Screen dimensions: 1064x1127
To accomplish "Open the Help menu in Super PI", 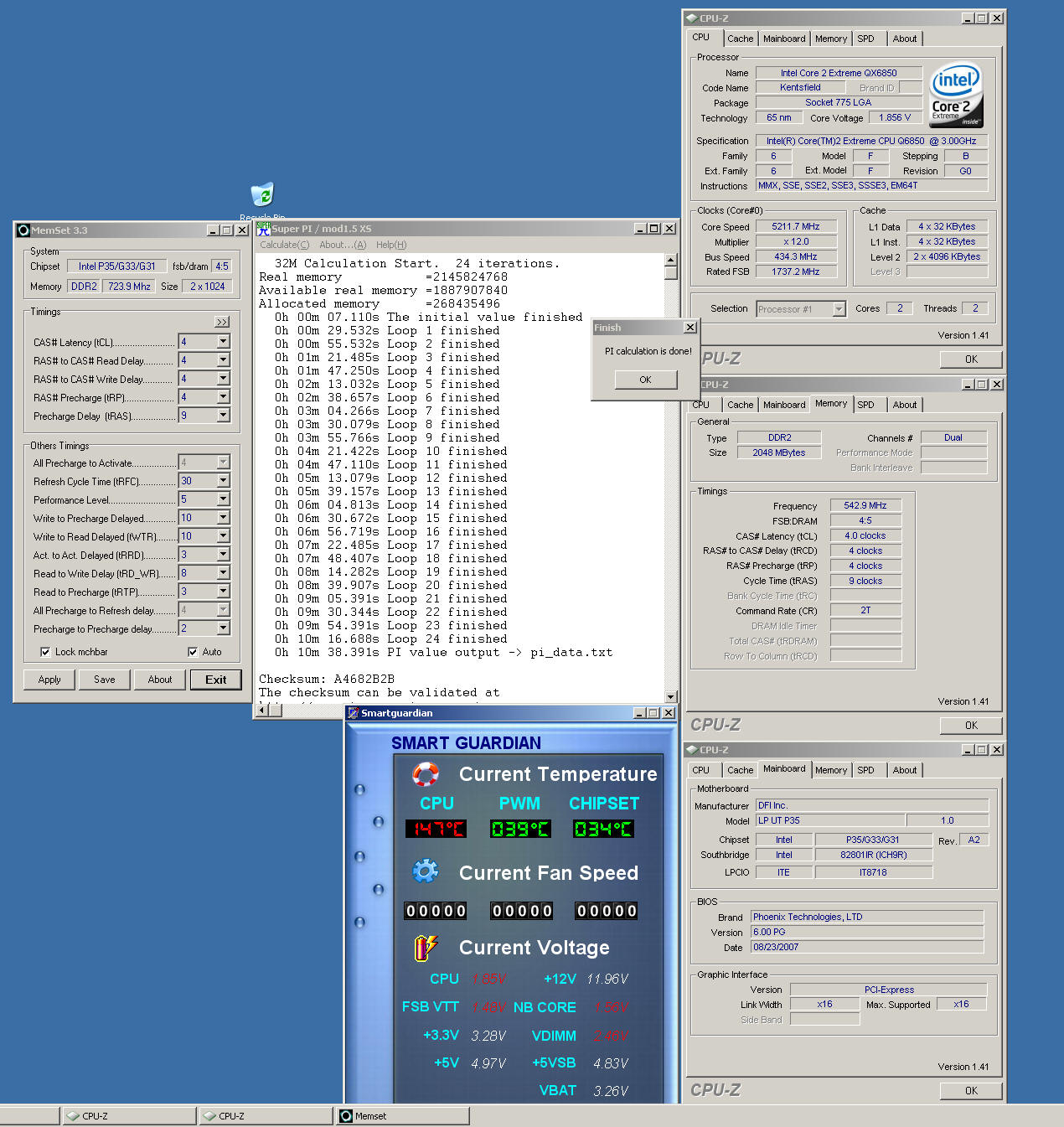I will click(x=391, y=245).
